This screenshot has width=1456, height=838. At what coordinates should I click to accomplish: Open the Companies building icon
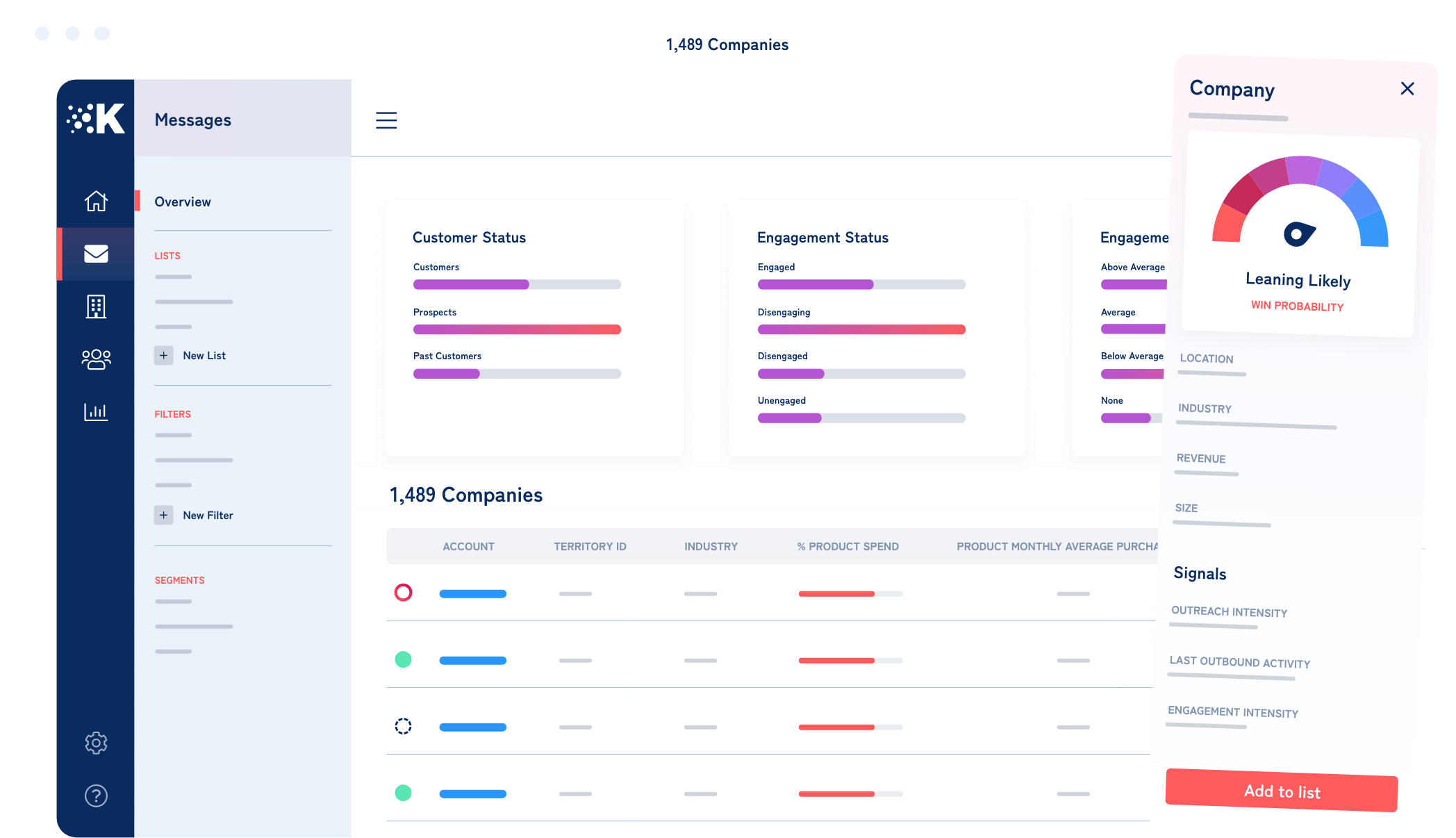[96, 306]
